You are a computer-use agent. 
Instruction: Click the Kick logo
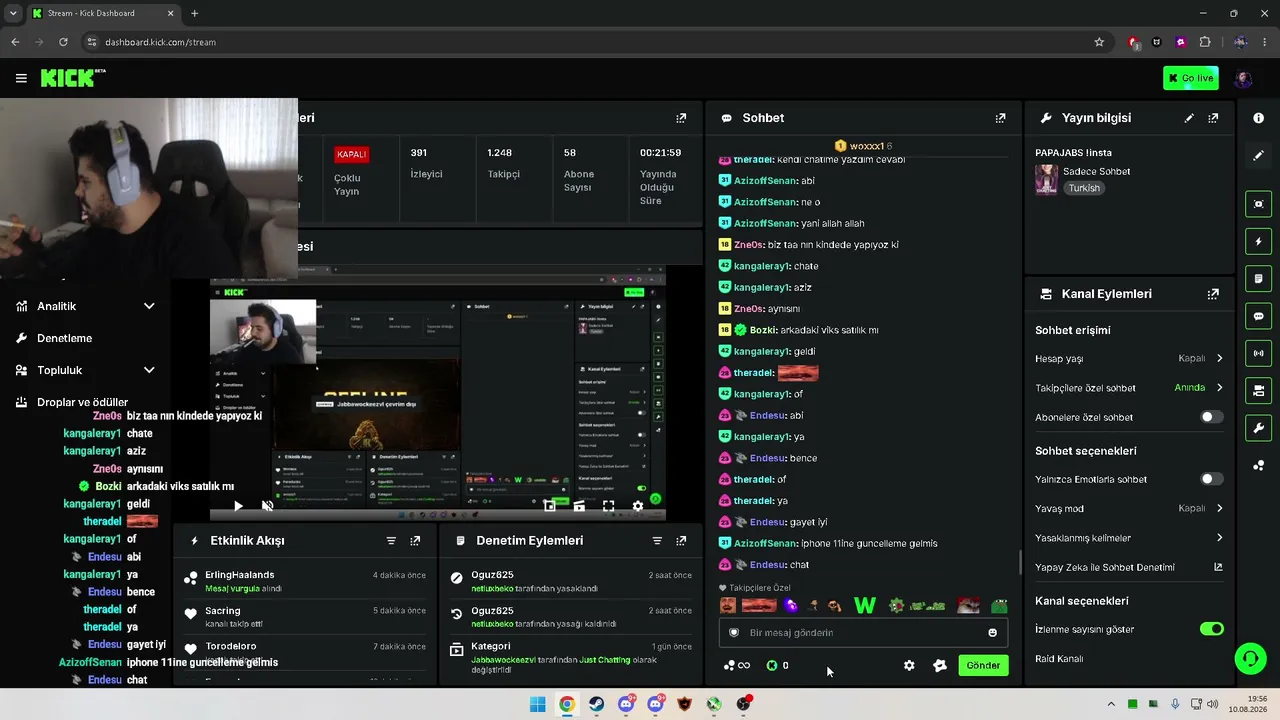73,78
